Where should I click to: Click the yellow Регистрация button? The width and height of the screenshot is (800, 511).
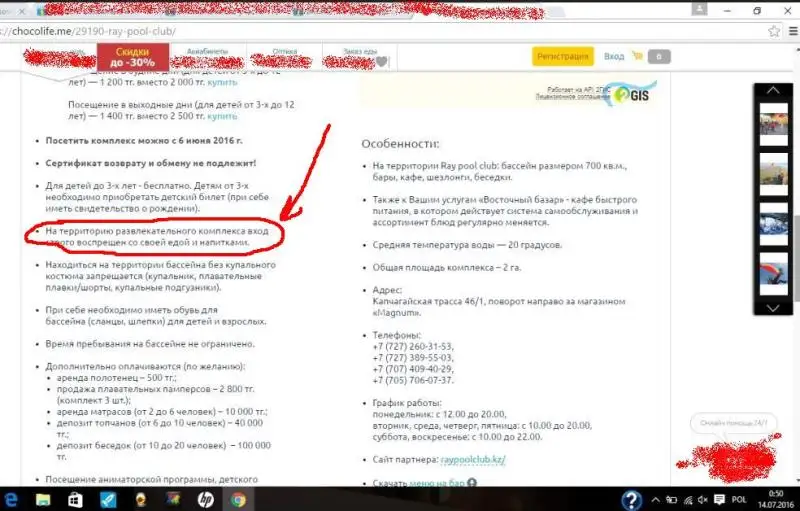pyautogui.click(x=563, y=56)
